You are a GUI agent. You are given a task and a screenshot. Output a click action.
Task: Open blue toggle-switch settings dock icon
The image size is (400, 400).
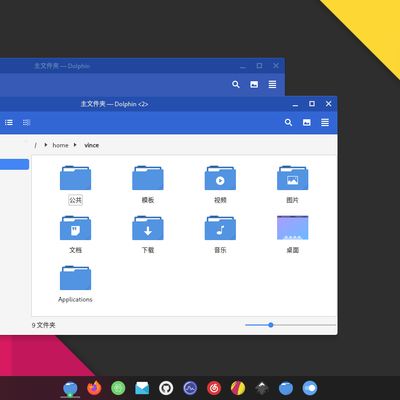click(x=310, y=388)
